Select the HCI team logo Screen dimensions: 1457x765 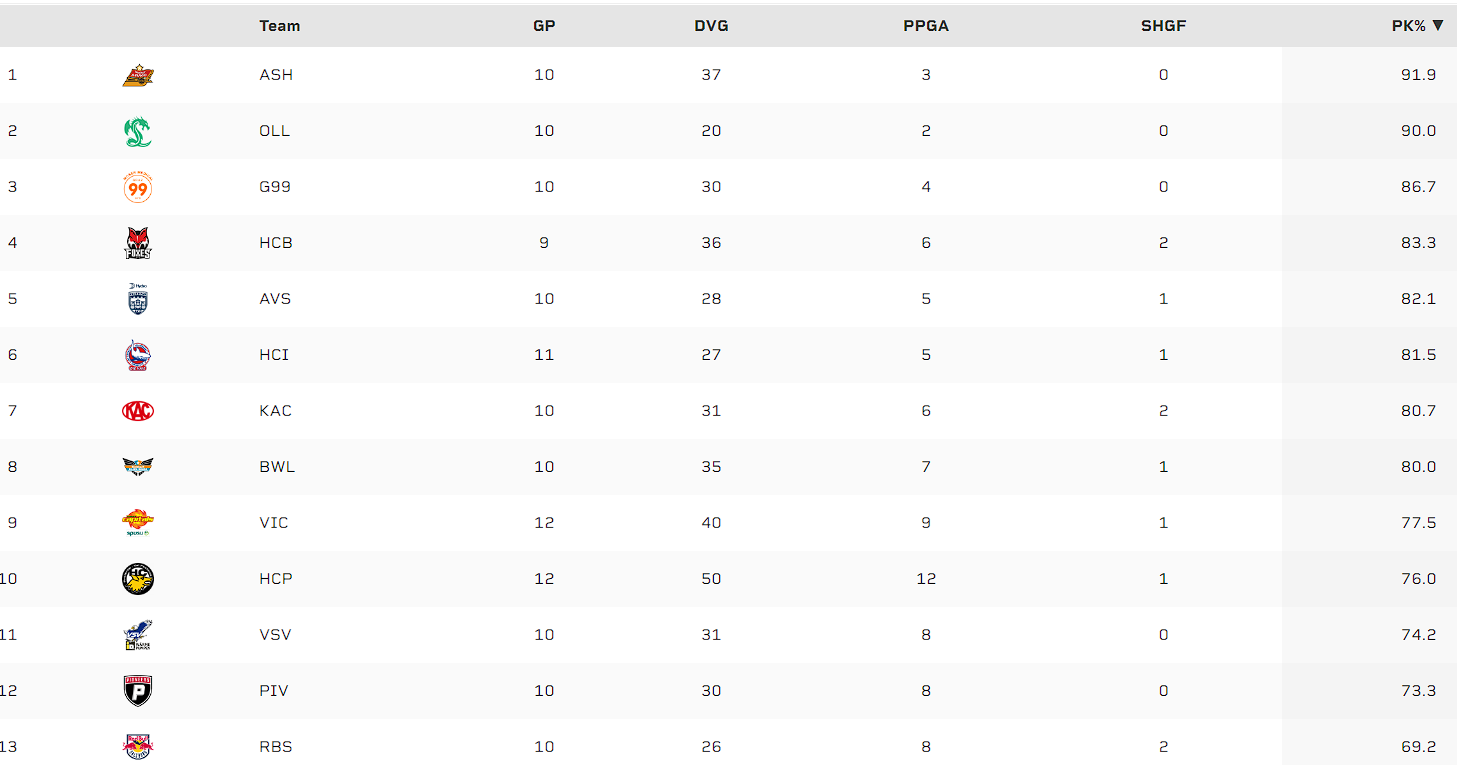(138, 355)
